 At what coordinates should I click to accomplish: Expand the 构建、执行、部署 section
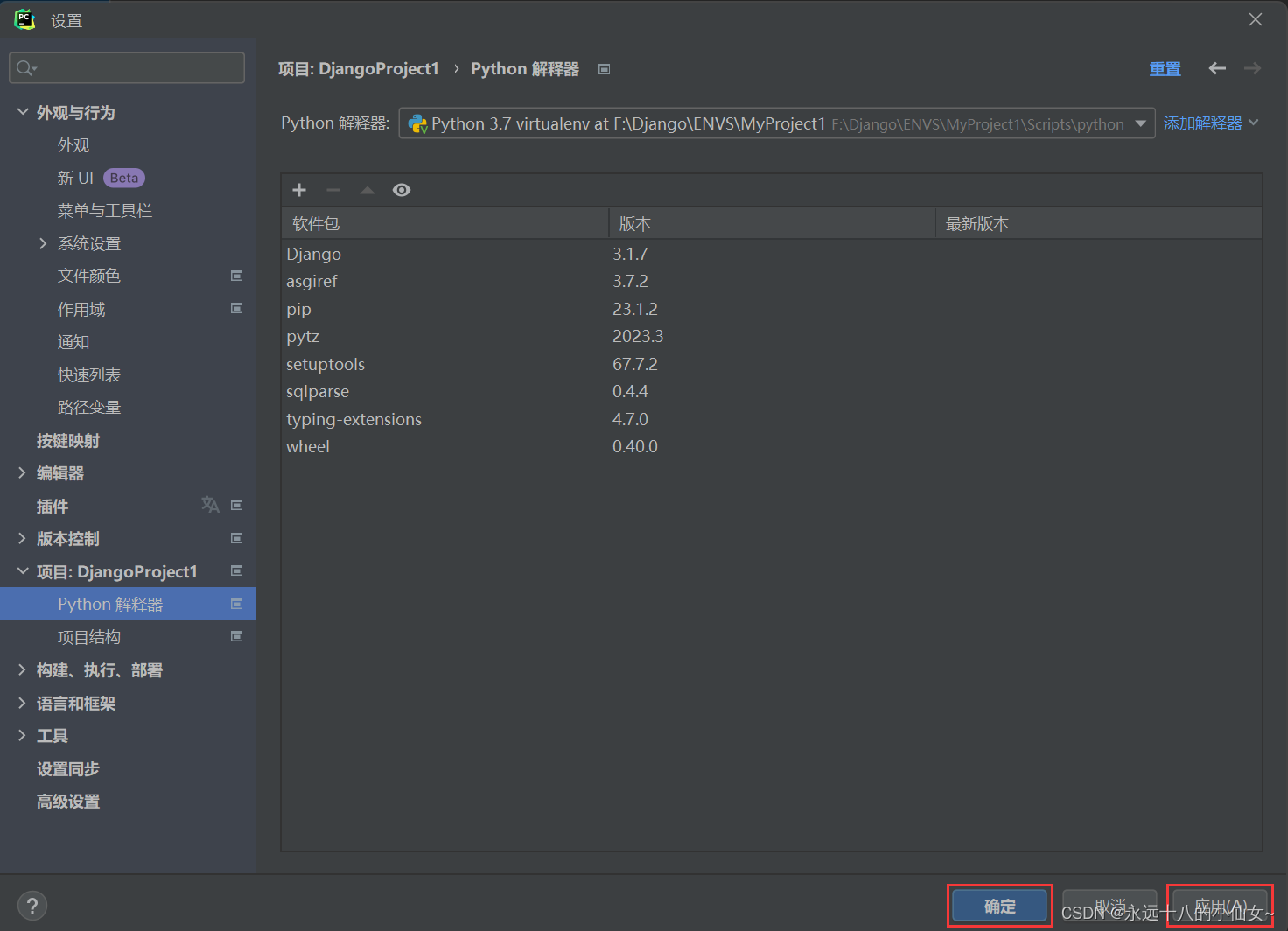click(23, 669)
